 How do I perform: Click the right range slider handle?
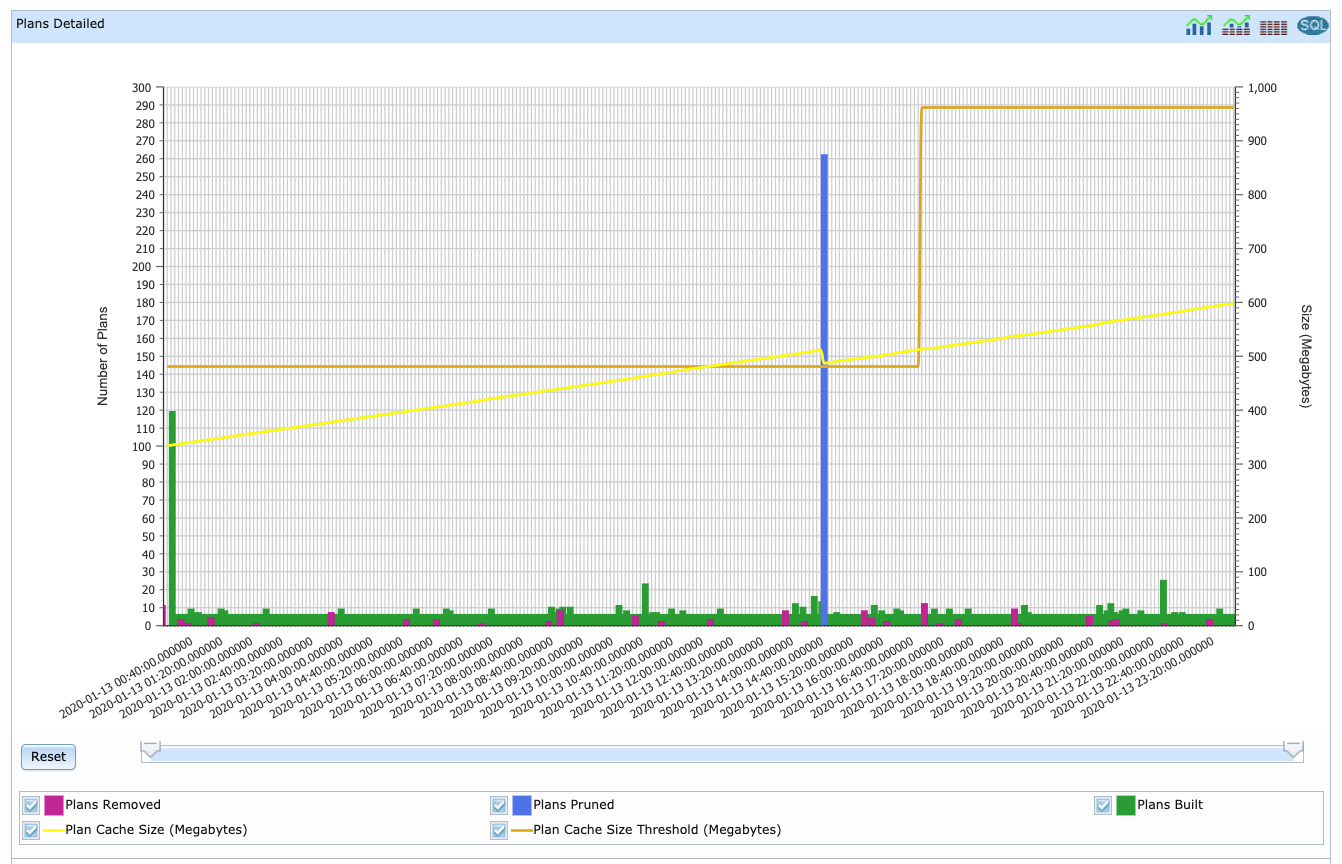click(x=1293, y=750)
